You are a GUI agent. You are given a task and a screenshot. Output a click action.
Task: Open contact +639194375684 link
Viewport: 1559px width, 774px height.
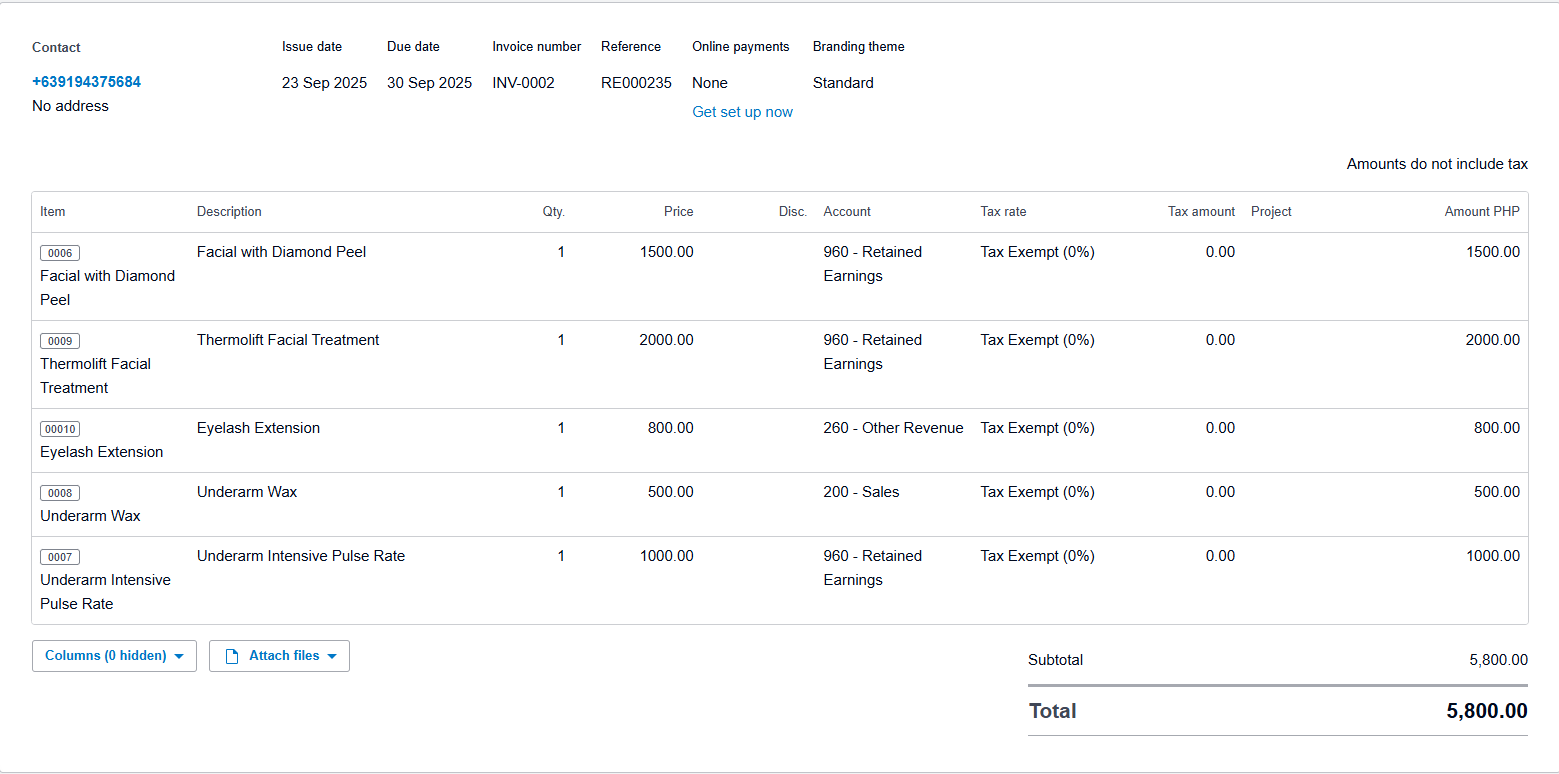86,82
